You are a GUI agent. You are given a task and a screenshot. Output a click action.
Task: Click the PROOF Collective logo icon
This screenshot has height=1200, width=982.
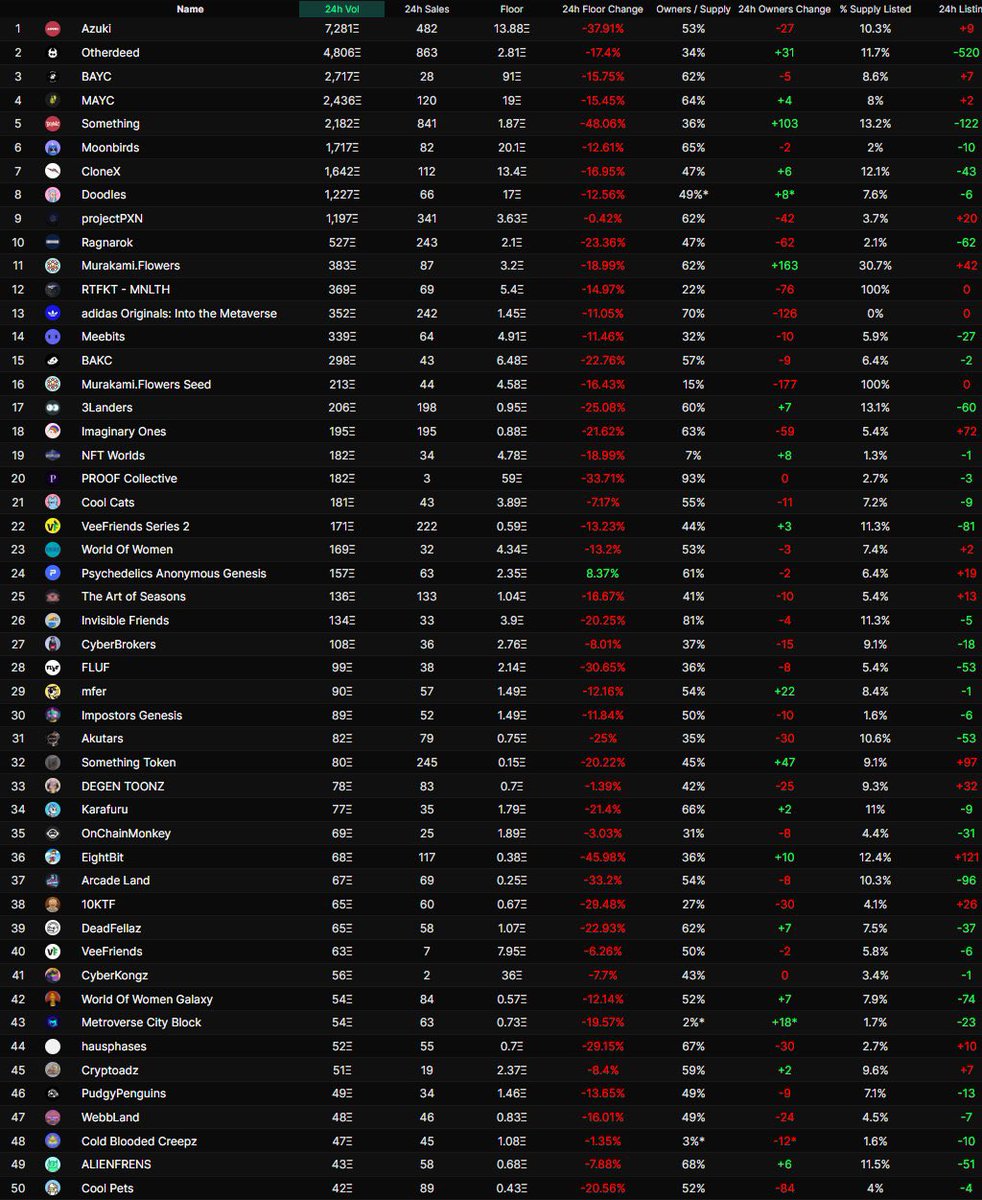point(53,479)
